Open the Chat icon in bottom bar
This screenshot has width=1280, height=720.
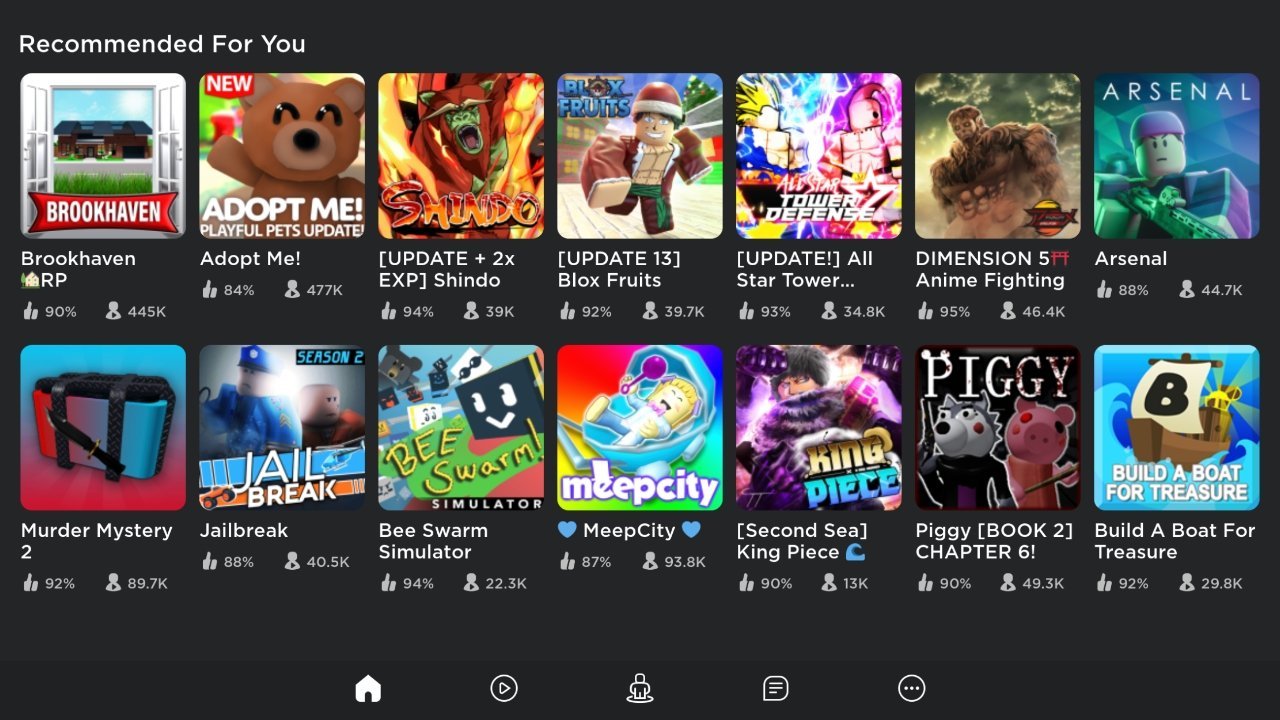click(775, 688)
